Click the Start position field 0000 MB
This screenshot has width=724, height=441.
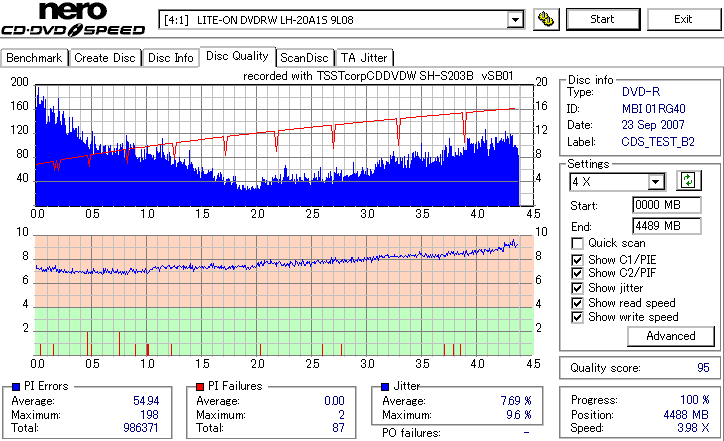tap(666, 205)
